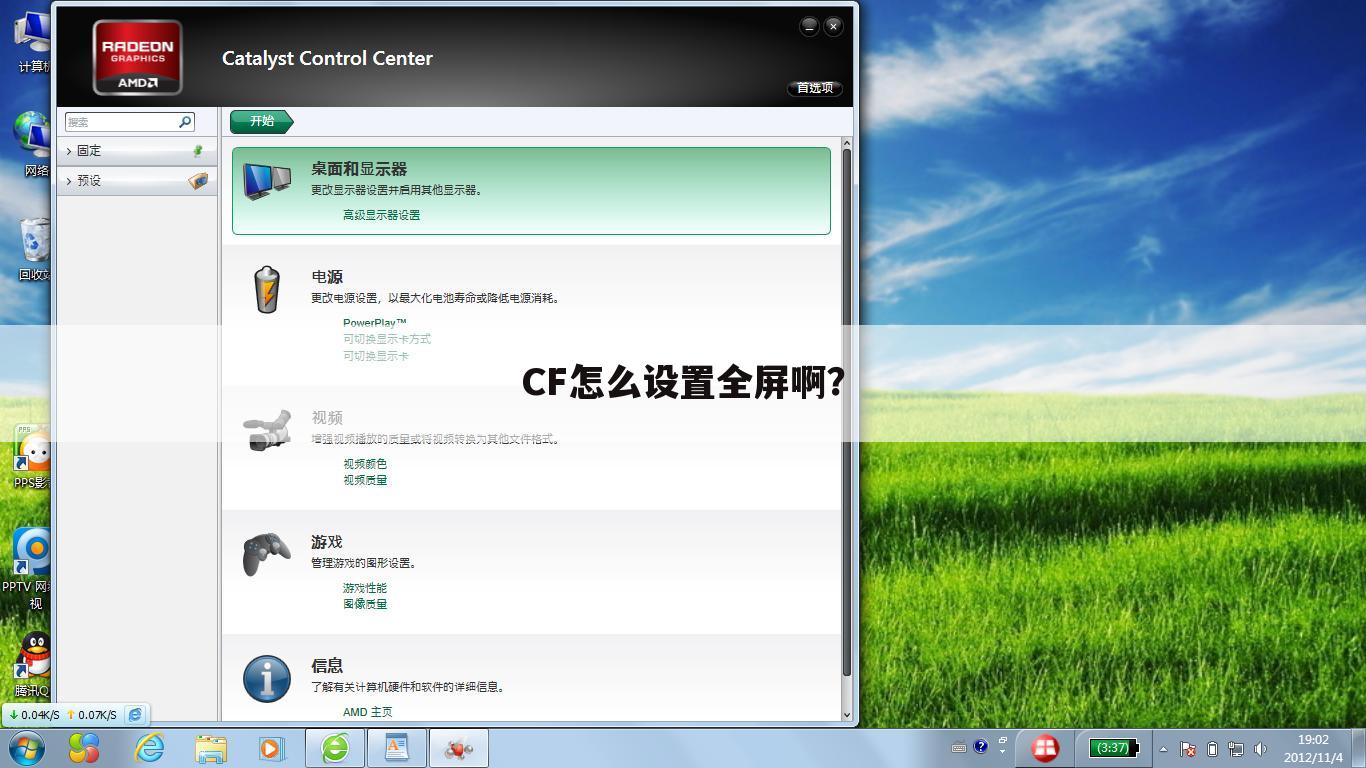
Task: Open the 视频质量 link
Action: tap(365, 480)
